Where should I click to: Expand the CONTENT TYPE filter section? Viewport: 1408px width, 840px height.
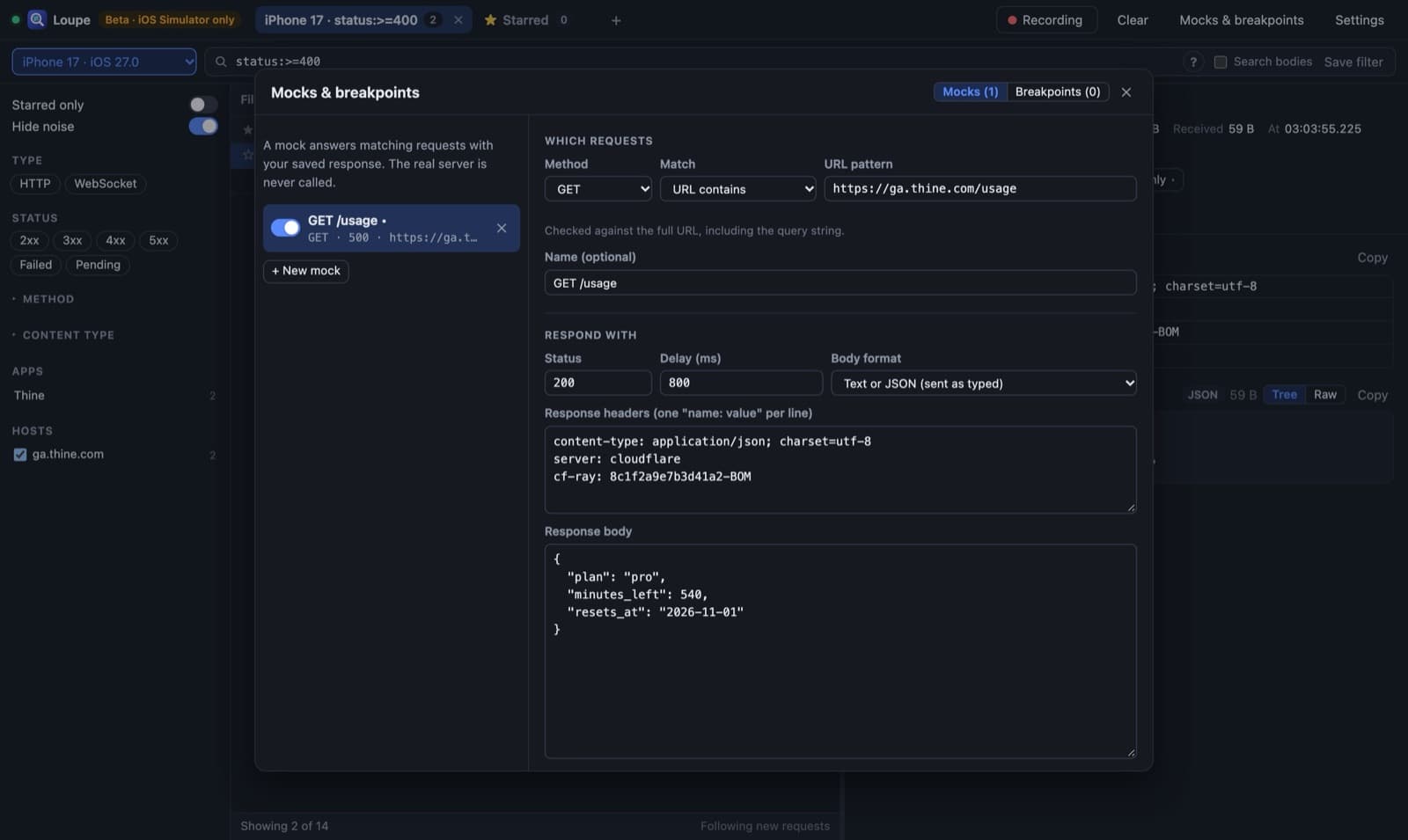point(63,335)
